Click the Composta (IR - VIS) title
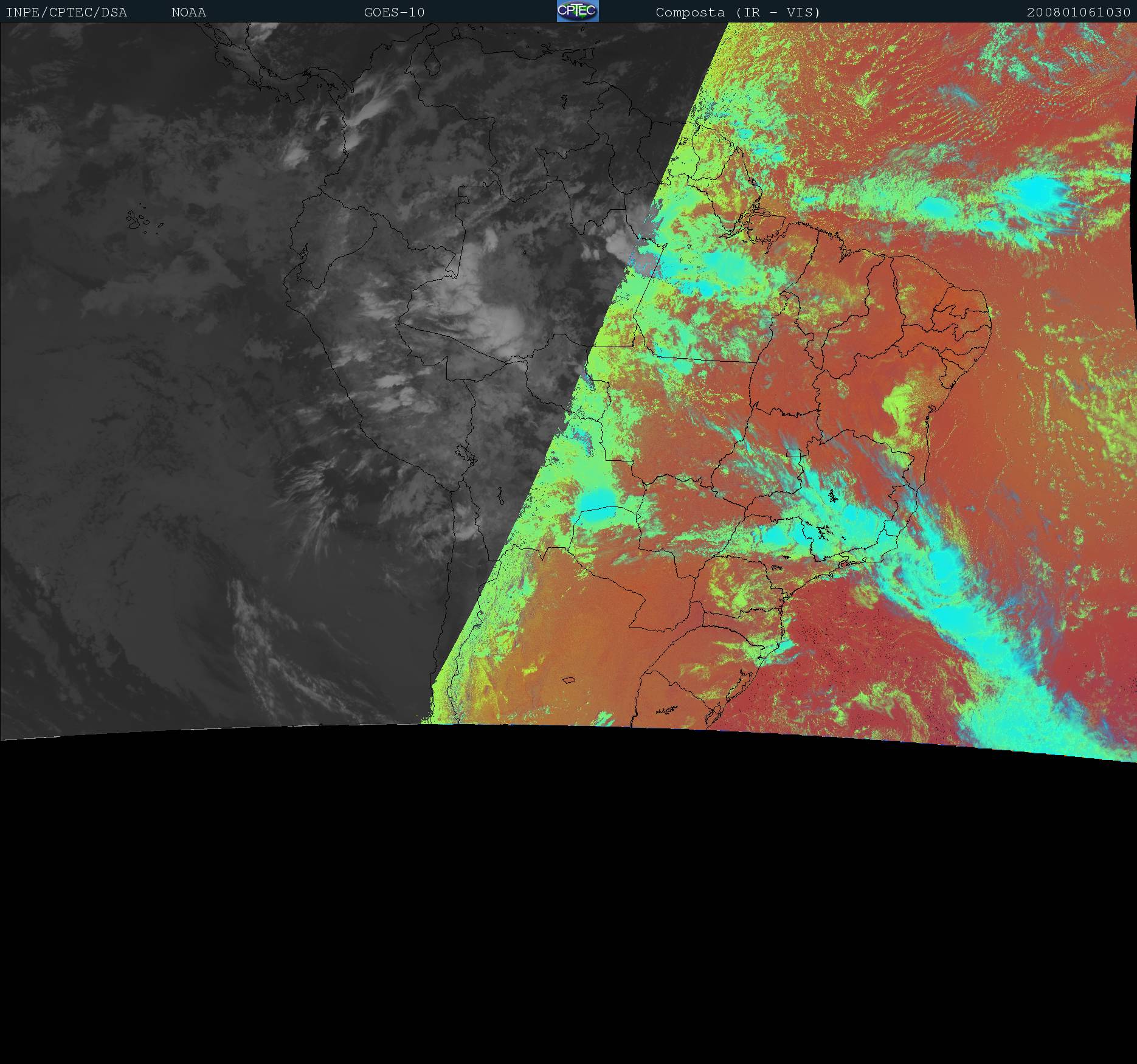 [x=738, y=12]
